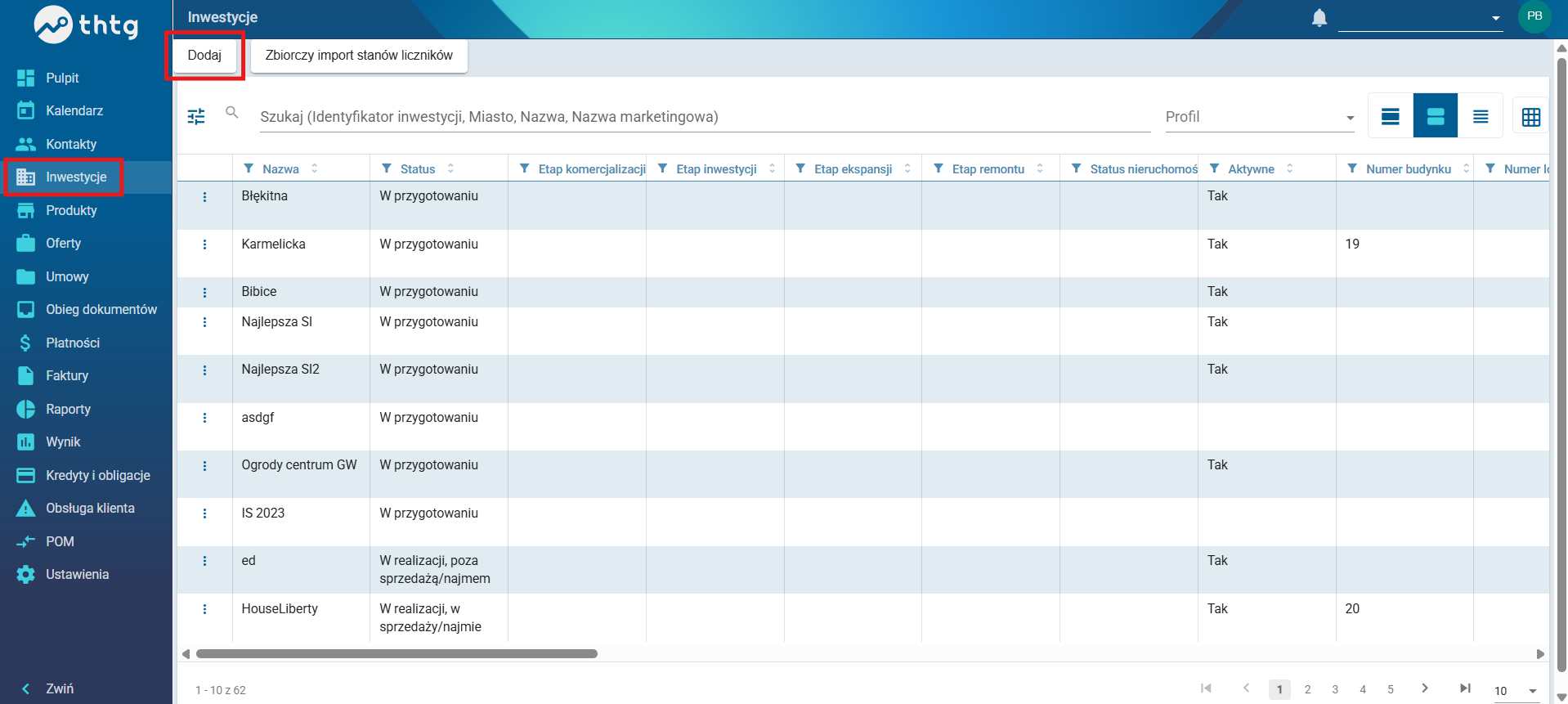
Task: Open Faktury in the sidebar
Action: pos(86,375)
